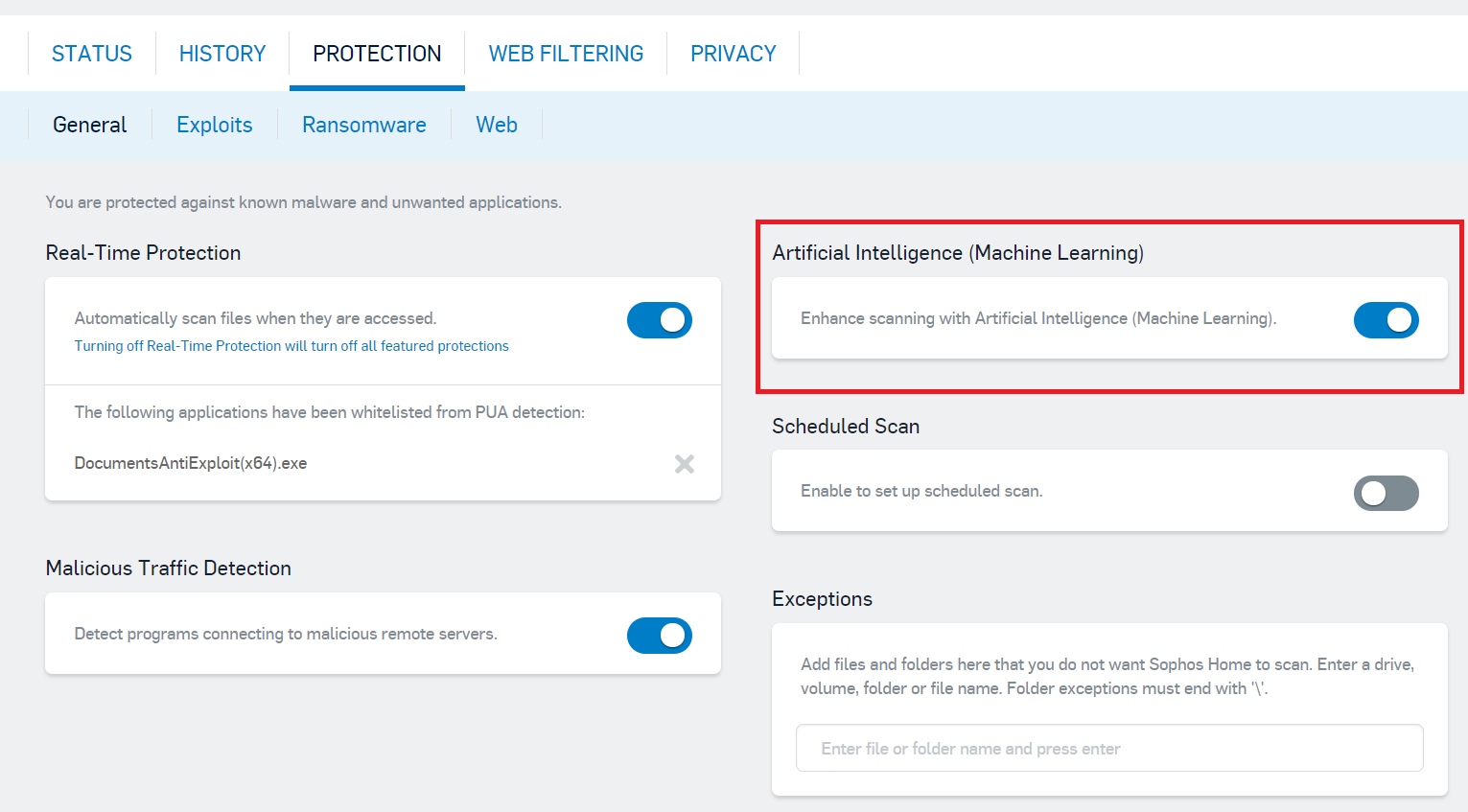The image size is (1468, 812).
Task: Switch to the HISTORY tab
Action: (222, 54)
